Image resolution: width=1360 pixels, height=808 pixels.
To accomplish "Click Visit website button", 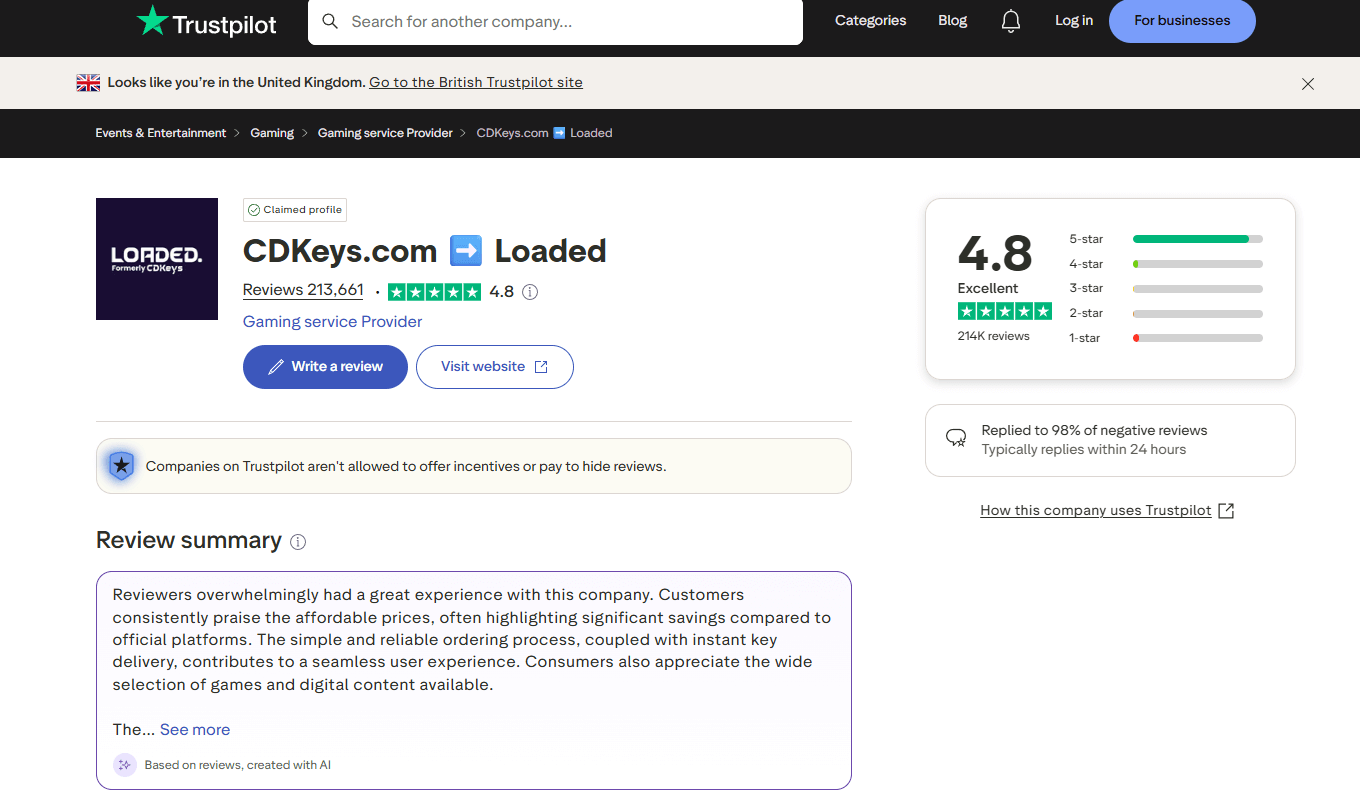I will point(495,367).
